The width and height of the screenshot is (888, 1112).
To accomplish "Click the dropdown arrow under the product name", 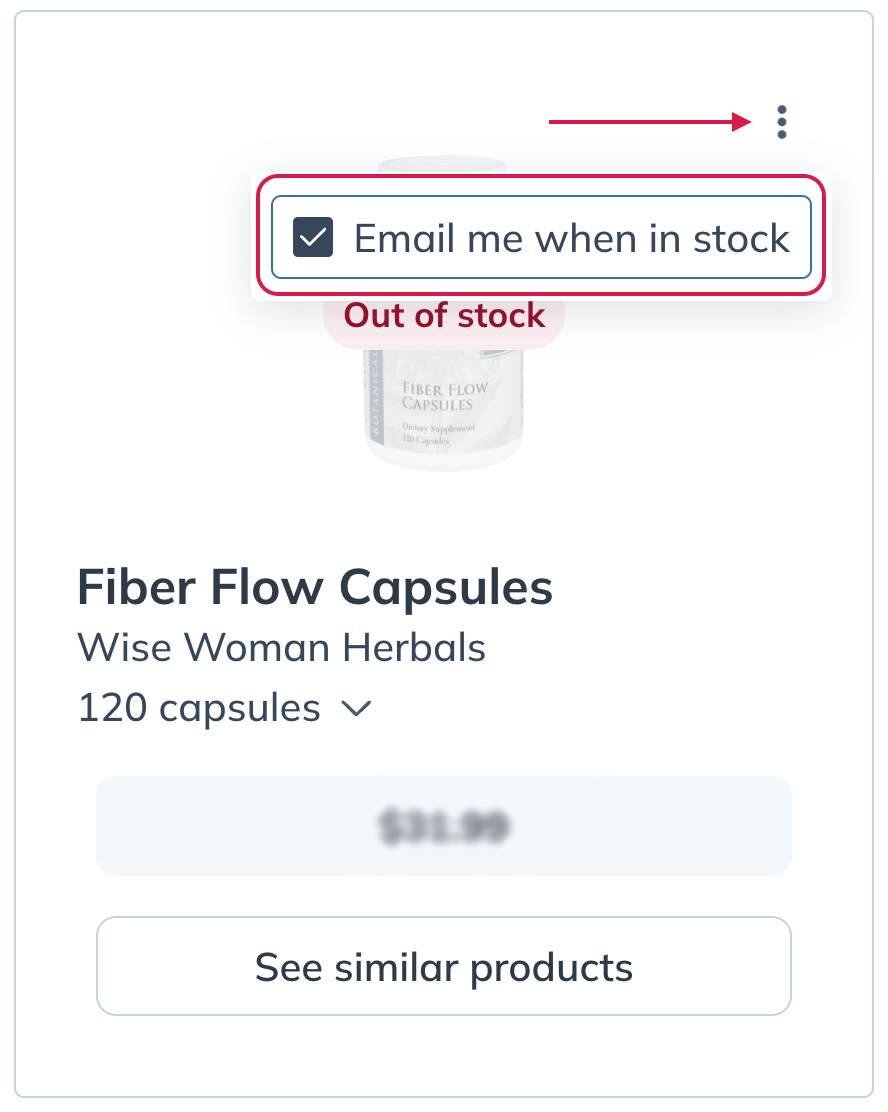I will (356, 708).
